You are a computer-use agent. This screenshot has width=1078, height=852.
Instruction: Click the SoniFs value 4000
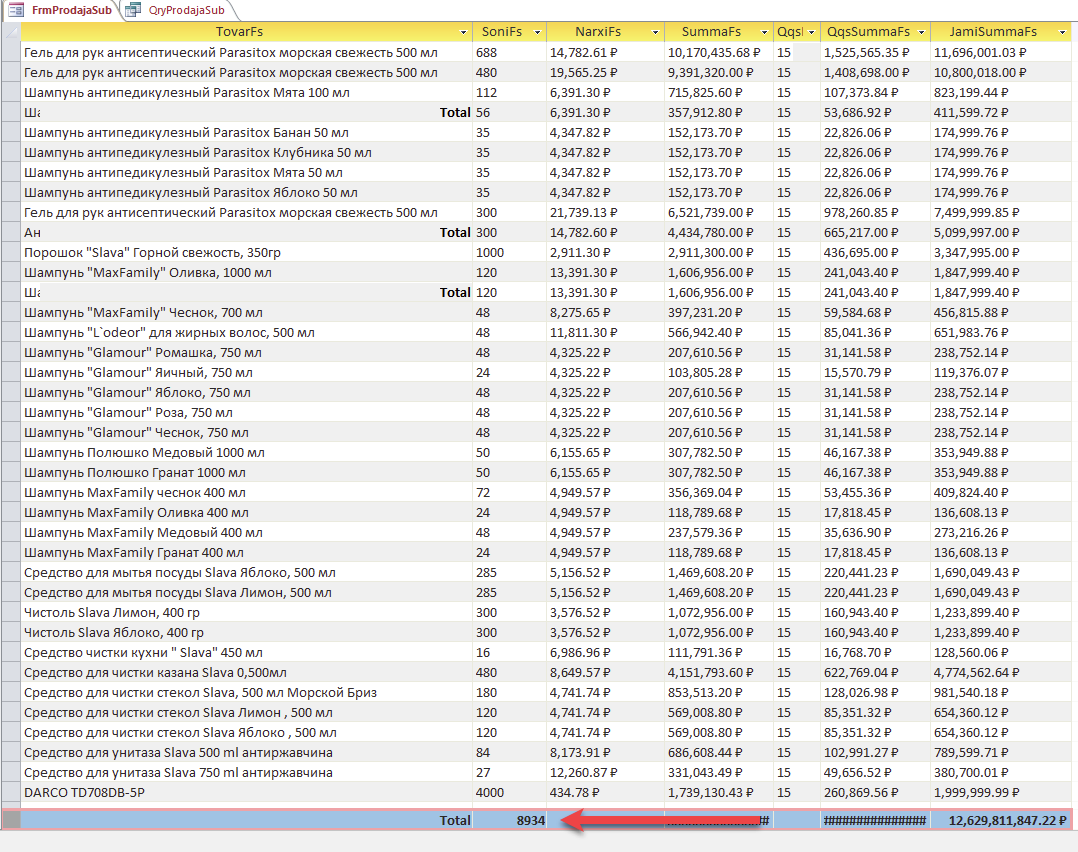coord(490,792)
